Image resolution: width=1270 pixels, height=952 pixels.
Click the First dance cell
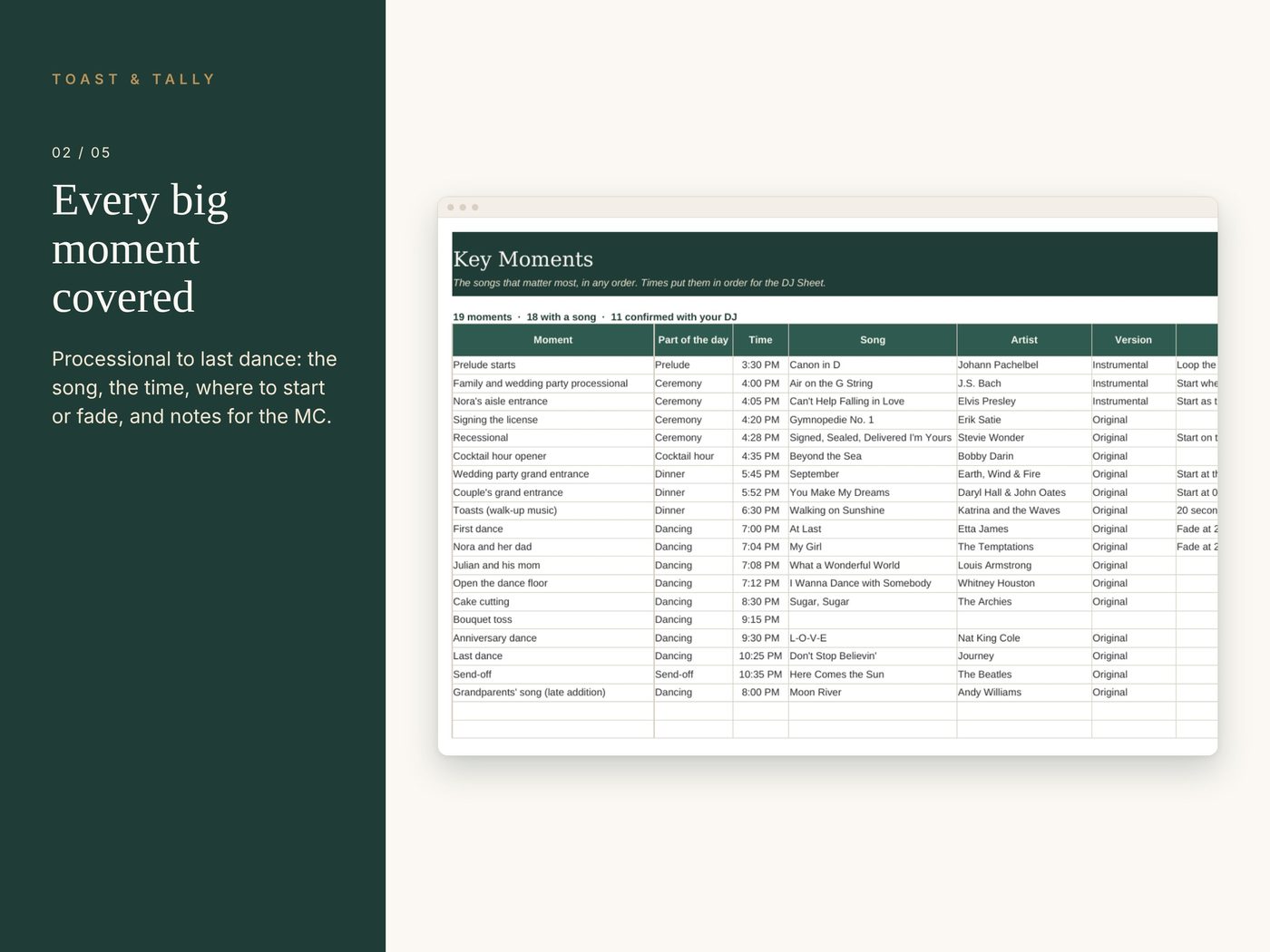pyautogui.click(x=552, y=529)
